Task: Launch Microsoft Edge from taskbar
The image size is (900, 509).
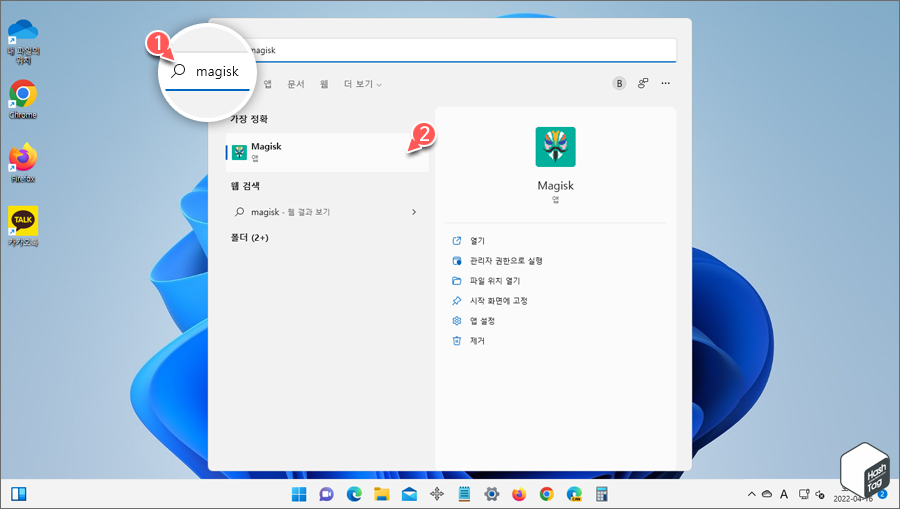Action: click(354, 494)
